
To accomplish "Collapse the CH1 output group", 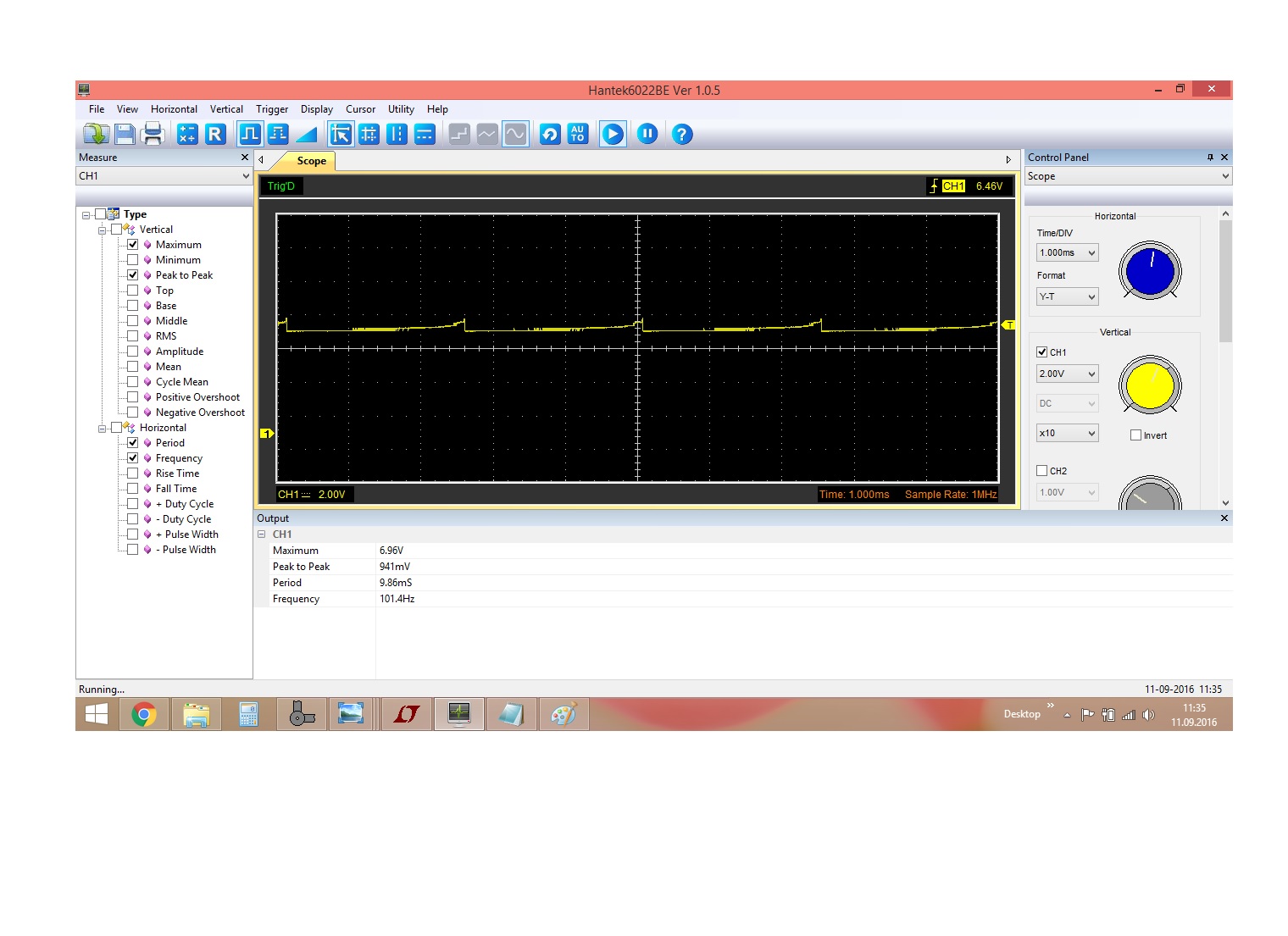I will [262, 534].
